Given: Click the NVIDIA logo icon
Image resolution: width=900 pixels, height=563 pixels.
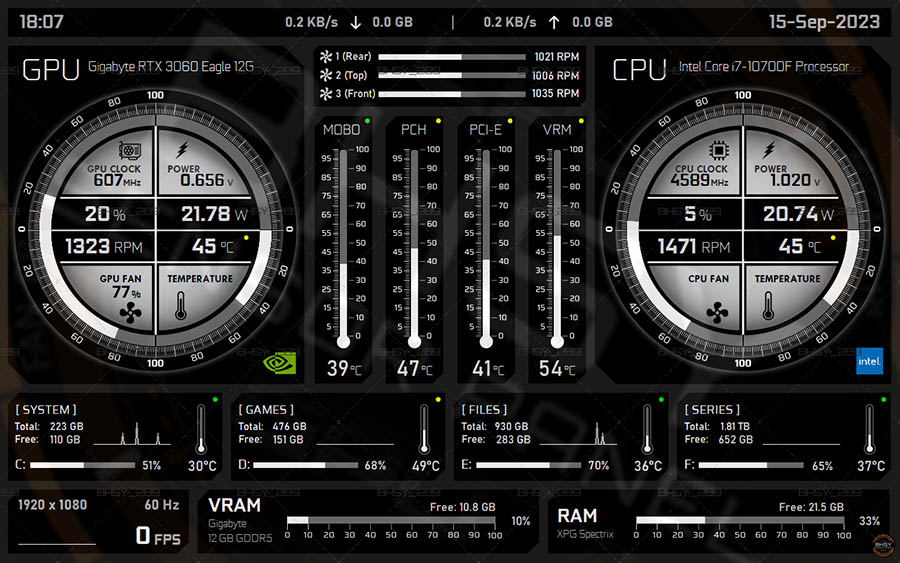Looking at the screenshot, I should point(280,363).
